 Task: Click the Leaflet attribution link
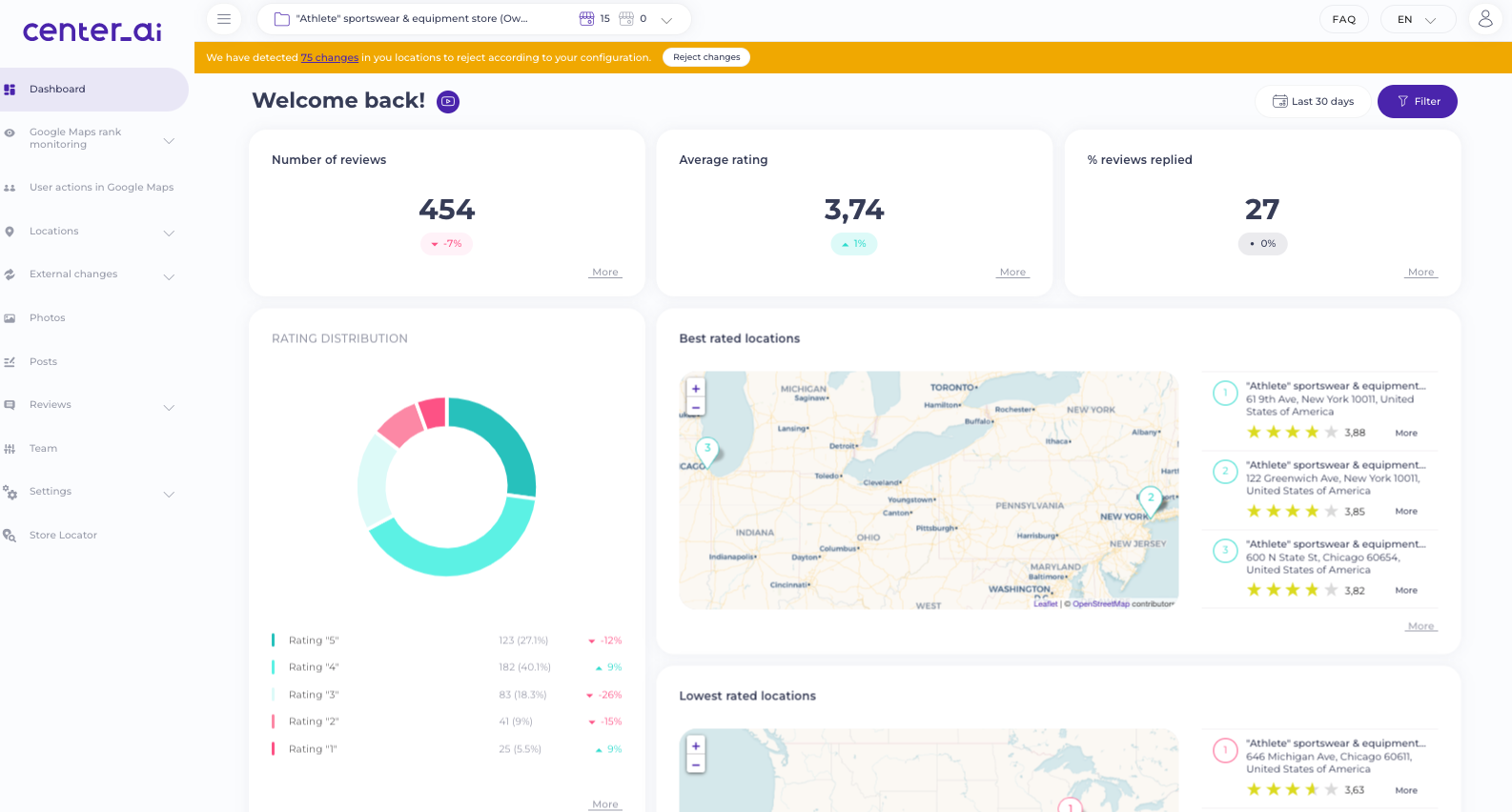(1046, 604)
